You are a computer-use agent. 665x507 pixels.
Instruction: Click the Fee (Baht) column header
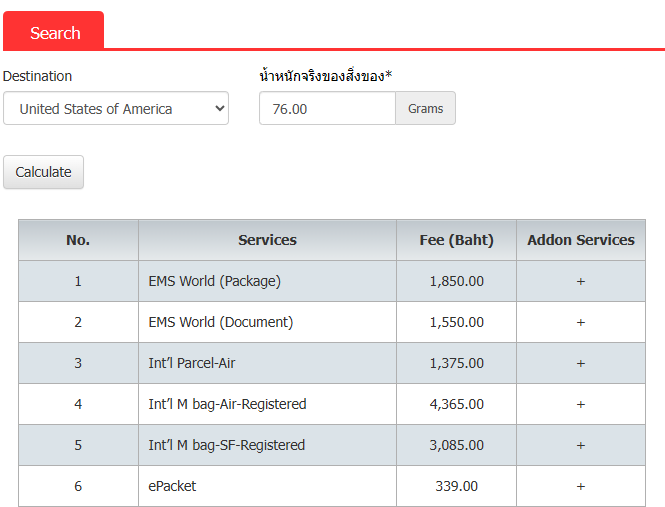click(456, 240)
